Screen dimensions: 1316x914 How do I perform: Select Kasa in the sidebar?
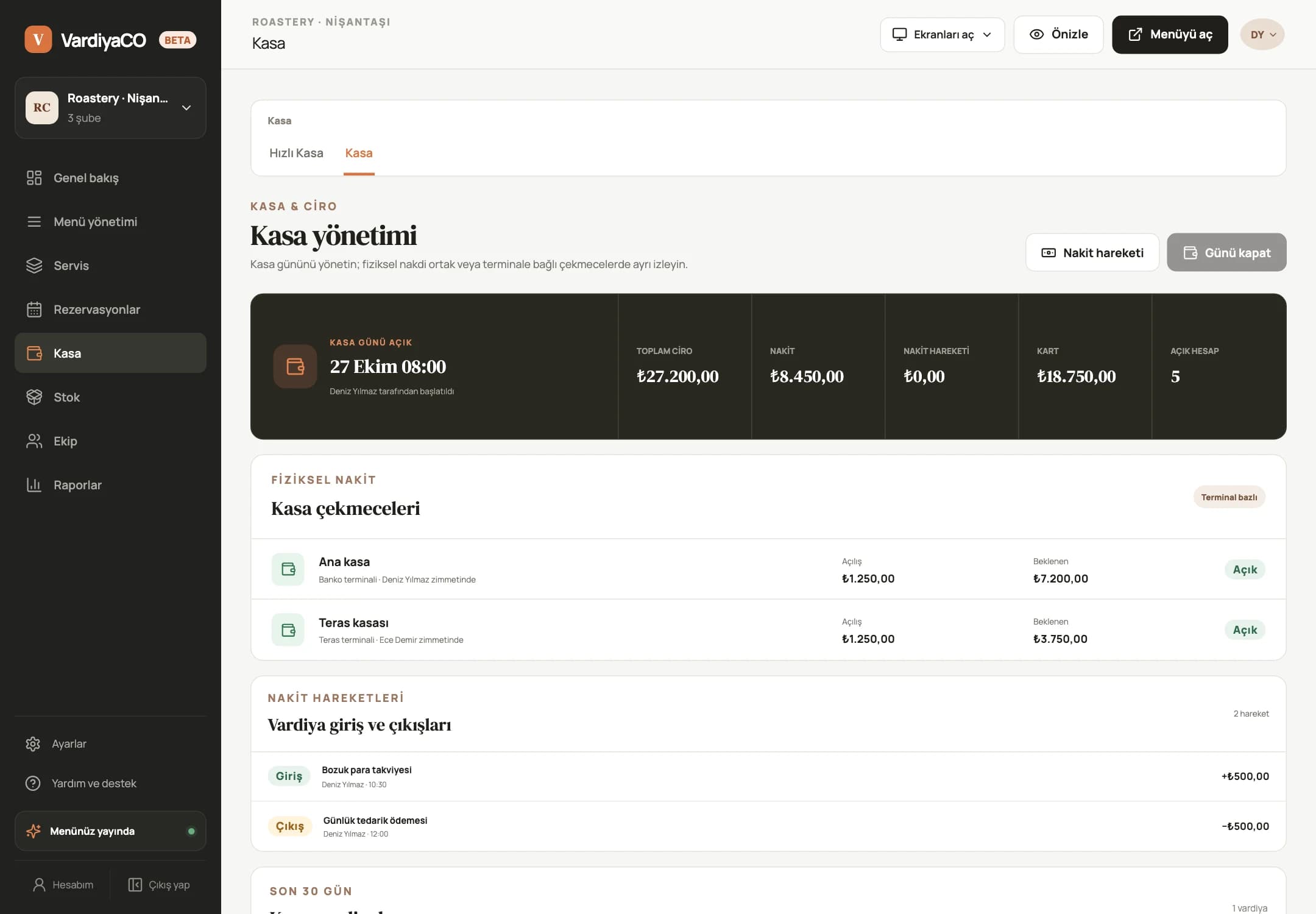click(110, 353)
